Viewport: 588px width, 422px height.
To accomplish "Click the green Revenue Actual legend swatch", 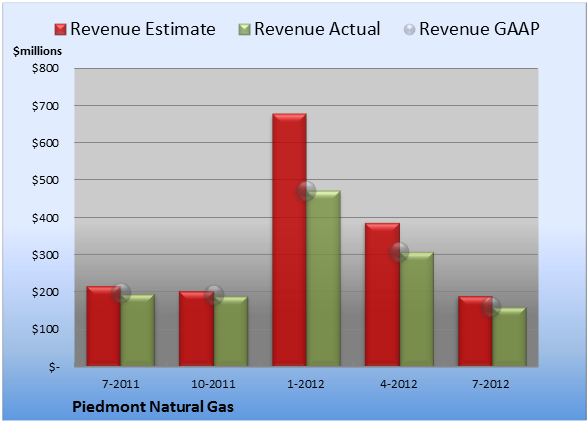I will pyautogui.click(x=244, y=30).
